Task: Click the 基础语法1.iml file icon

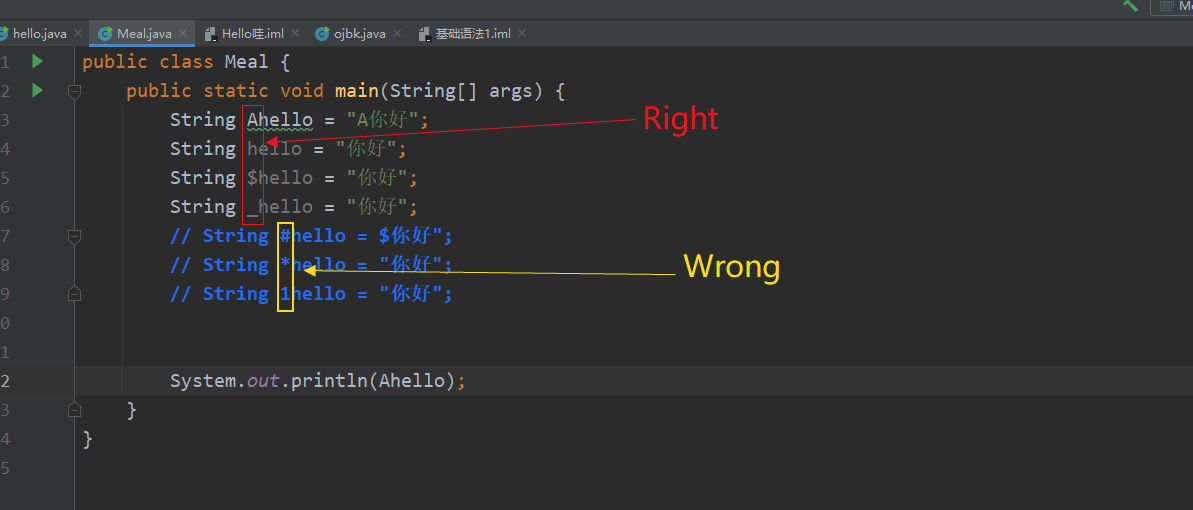Action: (425, 33)
